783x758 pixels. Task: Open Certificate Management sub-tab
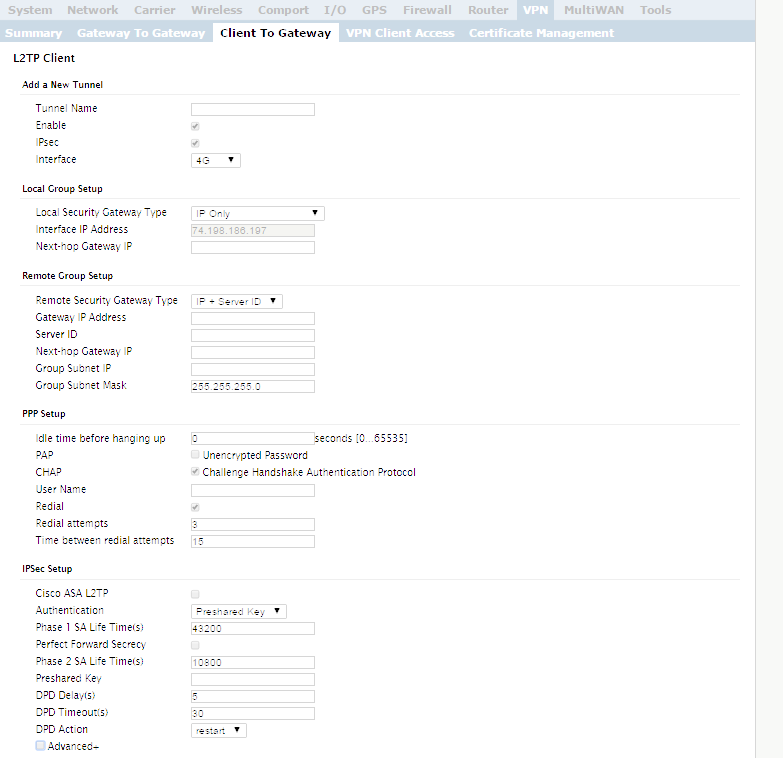pyautogui.click(x=541, y=33)
